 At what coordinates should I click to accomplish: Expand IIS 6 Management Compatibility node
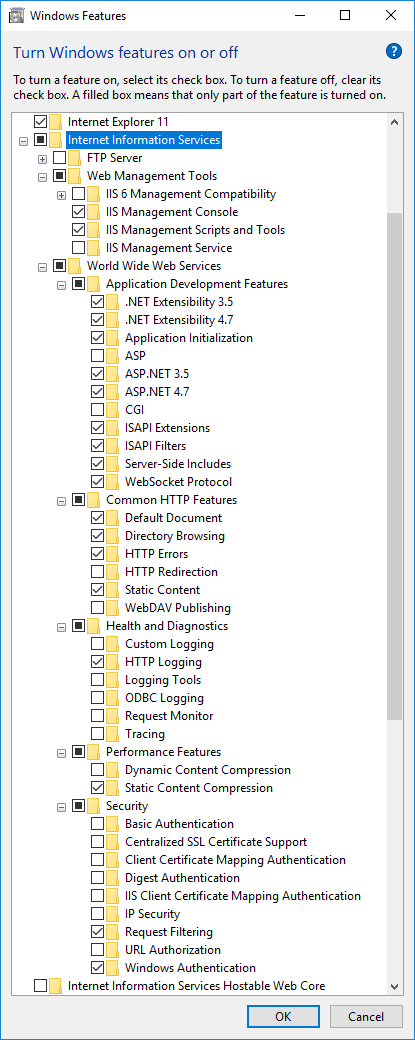click(62, 194)
